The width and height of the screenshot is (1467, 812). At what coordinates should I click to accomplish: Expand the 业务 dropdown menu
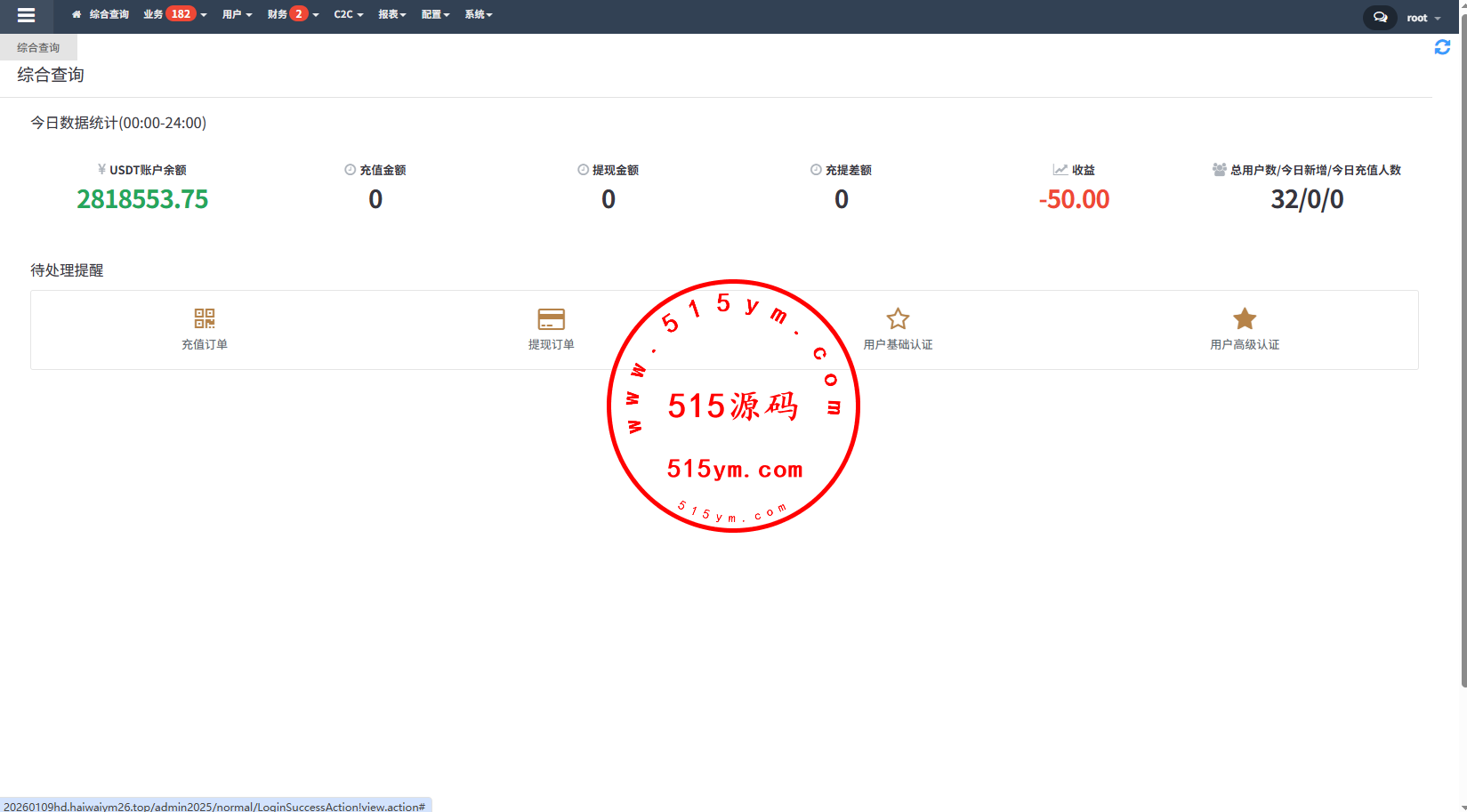coord(153,14)
